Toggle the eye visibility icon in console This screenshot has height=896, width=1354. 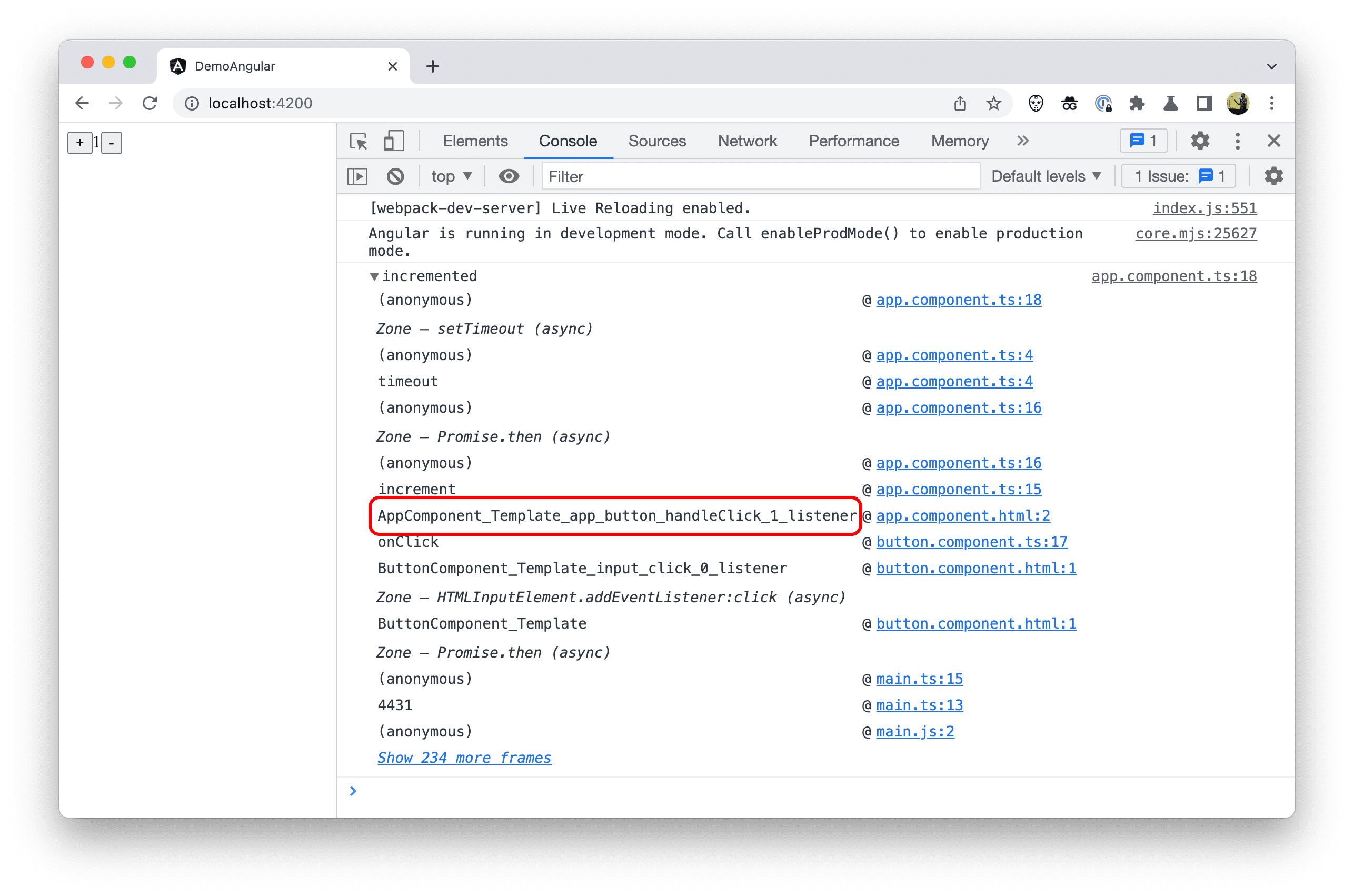[x=508, y=177]
